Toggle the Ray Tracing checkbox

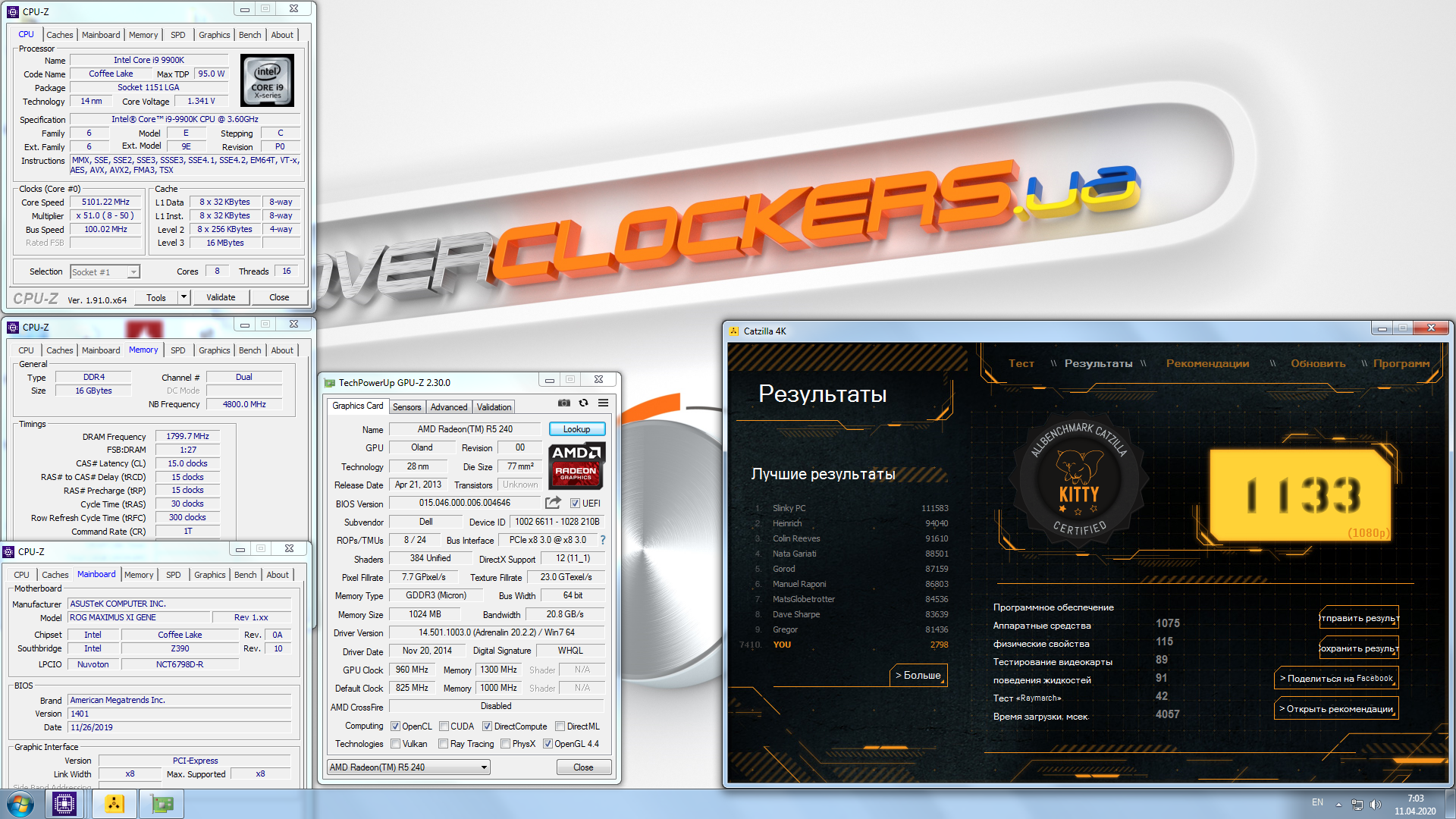pyautogui.click(x=444, y=744)
